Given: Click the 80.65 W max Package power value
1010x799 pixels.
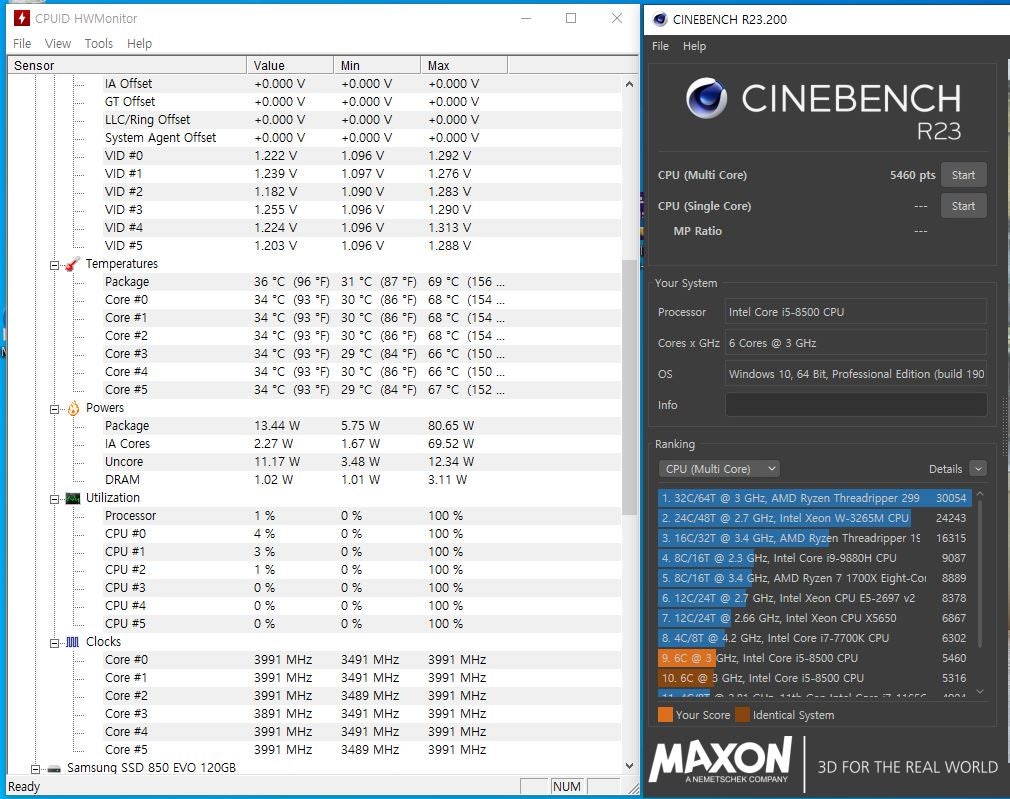Looking at the screenshot, I should tap(451, 426).
